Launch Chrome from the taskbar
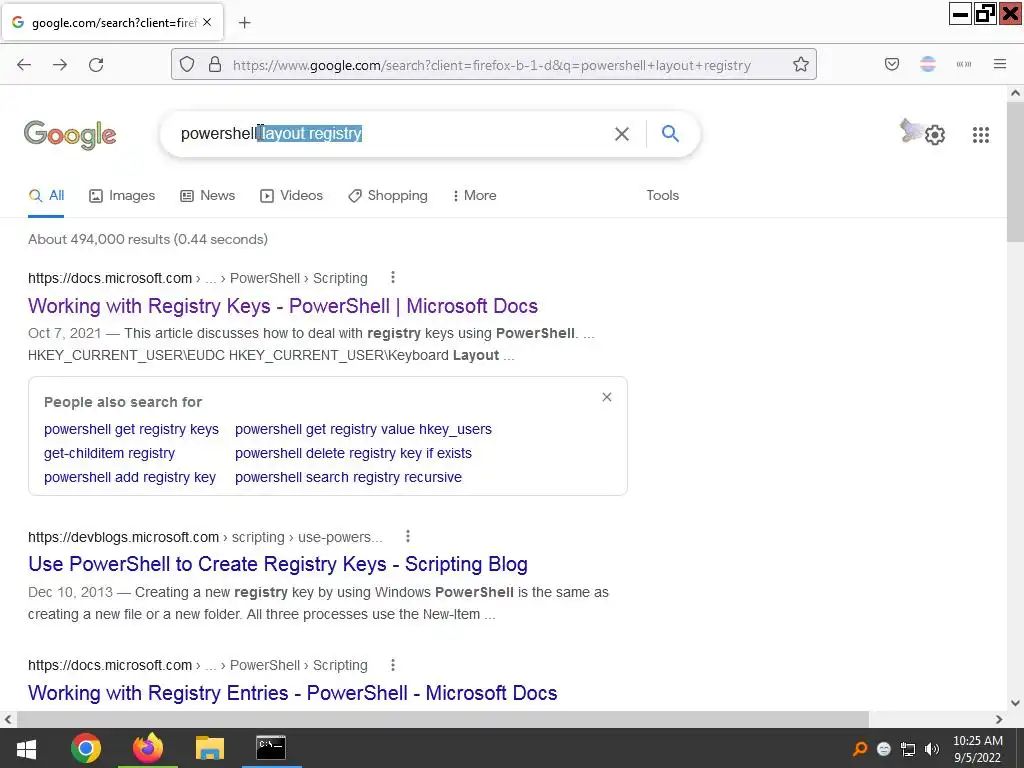This screenshot has height=768, width=1024. pyautogui.click(x=86, y=748)
